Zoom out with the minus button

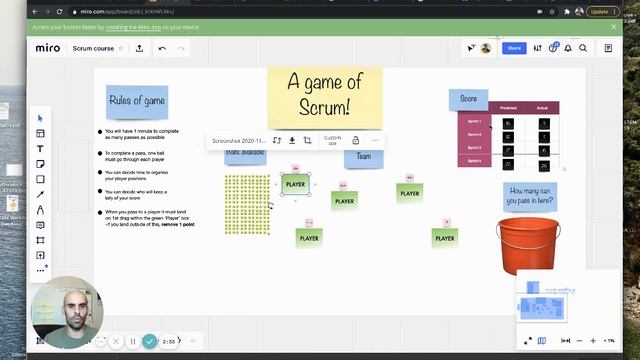pyautogui.click(x=579, y=340)
